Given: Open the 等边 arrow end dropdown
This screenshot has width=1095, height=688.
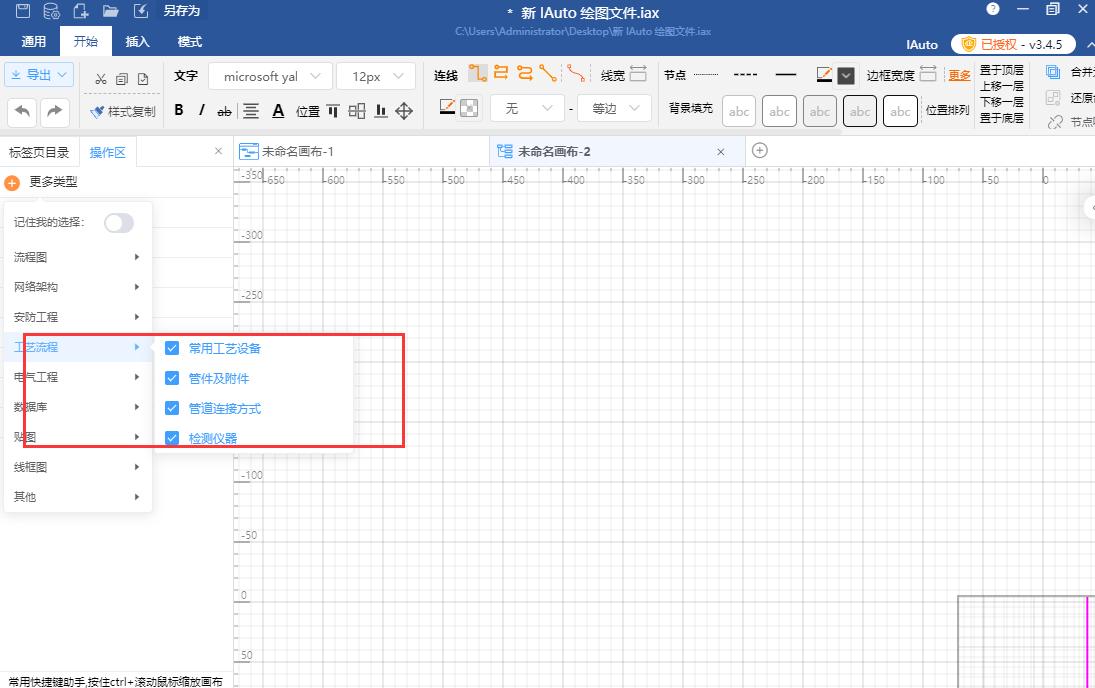Looking at the screenshot, I should point(615,108).
